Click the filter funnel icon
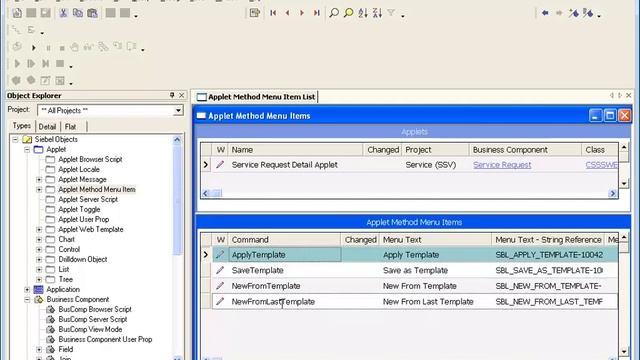The height and width of the screenshot is (360, 640). tap(391, 13)
